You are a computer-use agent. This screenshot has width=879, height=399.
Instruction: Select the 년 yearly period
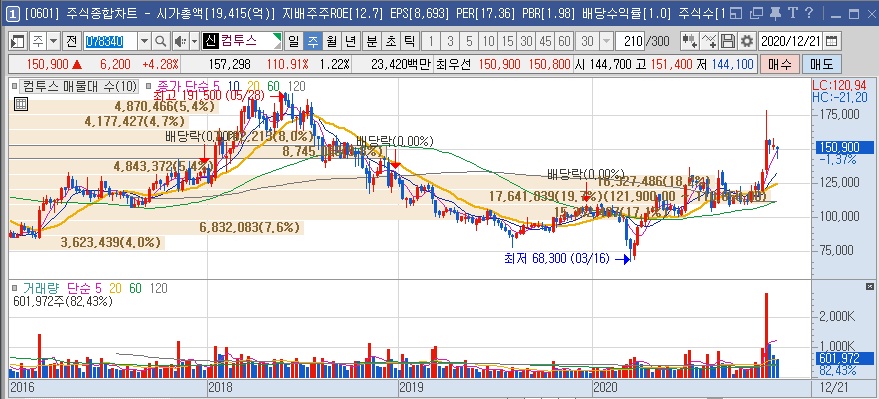coord(350,41)
